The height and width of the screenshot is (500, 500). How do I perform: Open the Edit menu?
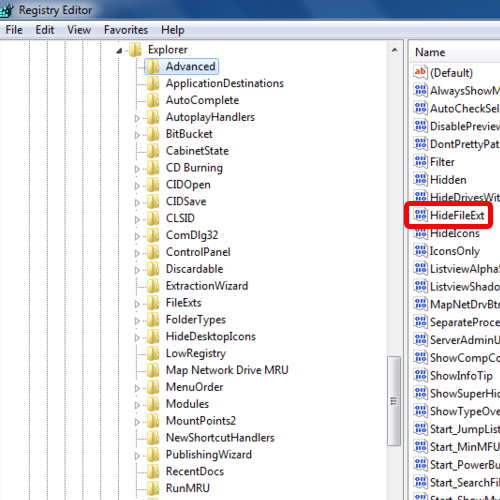tap(45, 30)
